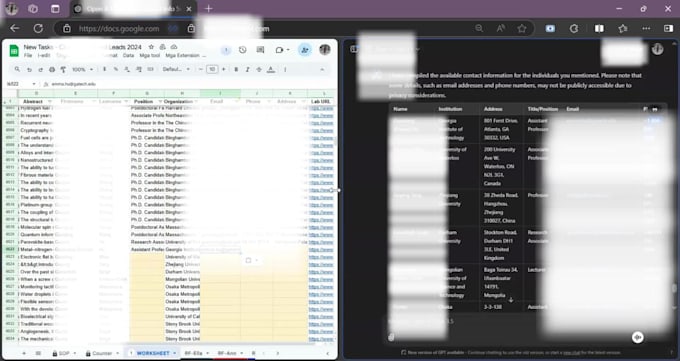
Task: Go back in the browser
Action: [x=15, y=29]
